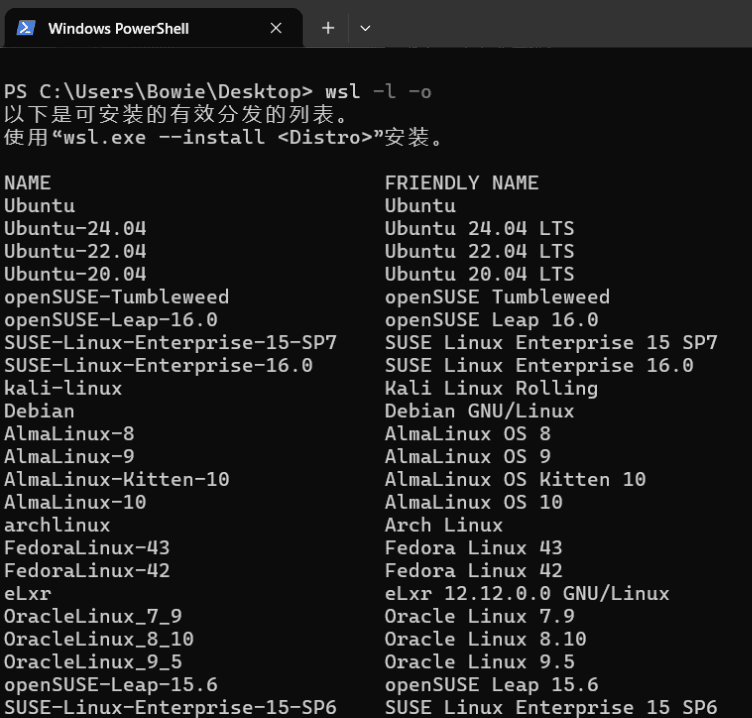
Task: Click 'Ubuntu-20.04' in the NAME column
Action: 75,274
